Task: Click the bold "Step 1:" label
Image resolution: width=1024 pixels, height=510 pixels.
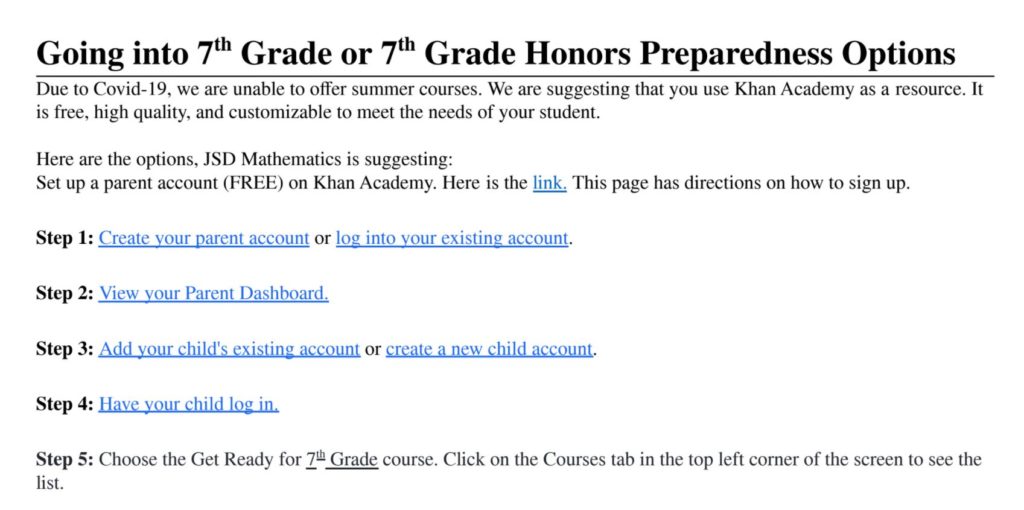Action: (65, 238)
